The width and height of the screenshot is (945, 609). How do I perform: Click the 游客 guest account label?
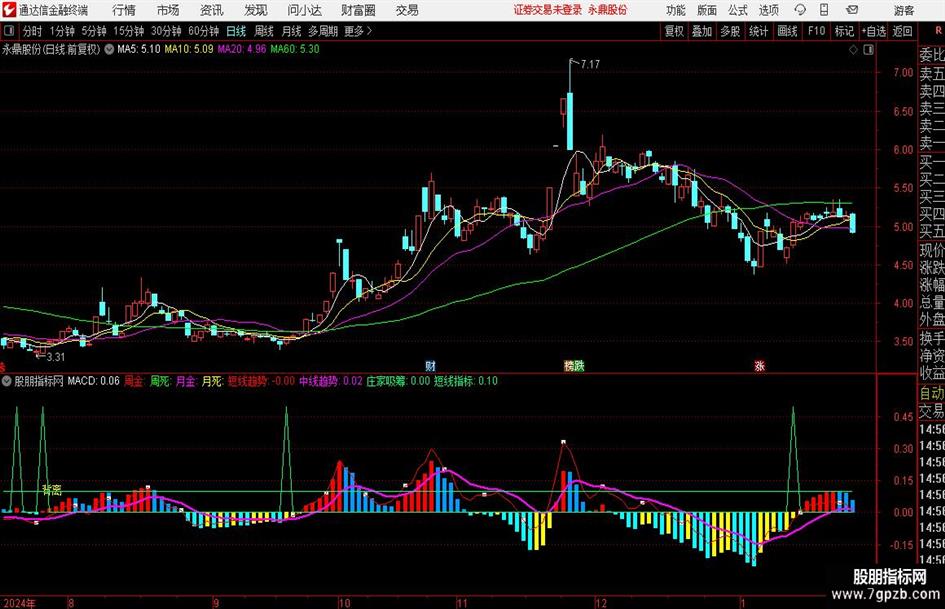pyautogui.click(x=904, y=10)
